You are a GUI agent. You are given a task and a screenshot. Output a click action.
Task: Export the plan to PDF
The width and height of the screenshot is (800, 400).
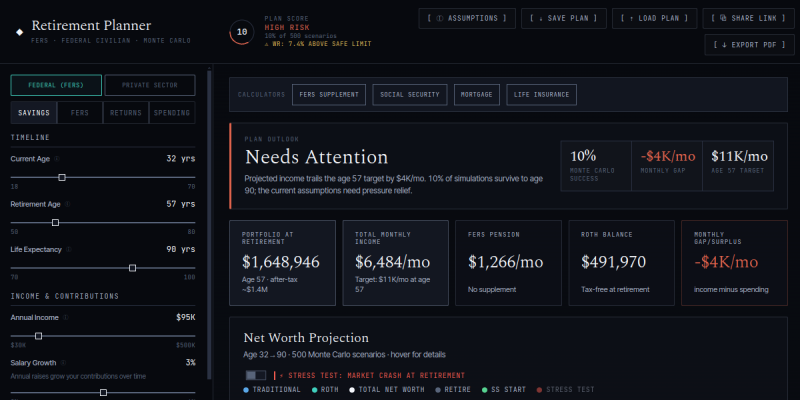coord(749,45)
